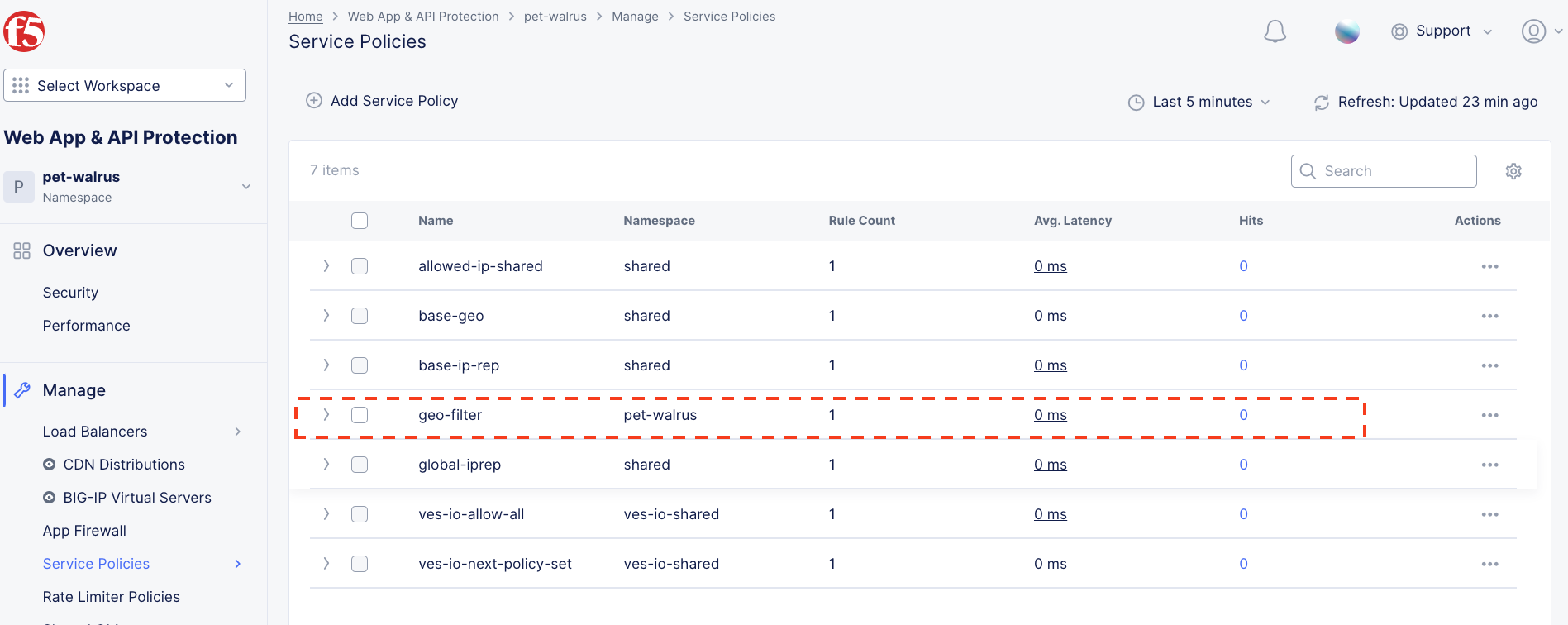1568x625 pixels.
Task: Open actions menu for geo-filter row
Action: (x=1489, y=415)
